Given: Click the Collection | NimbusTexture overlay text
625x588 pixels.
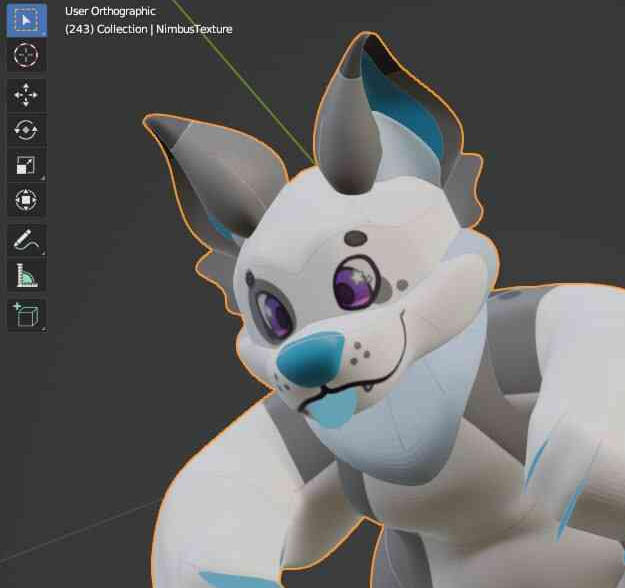Looking at the screenshot, I should pos(148,29).
